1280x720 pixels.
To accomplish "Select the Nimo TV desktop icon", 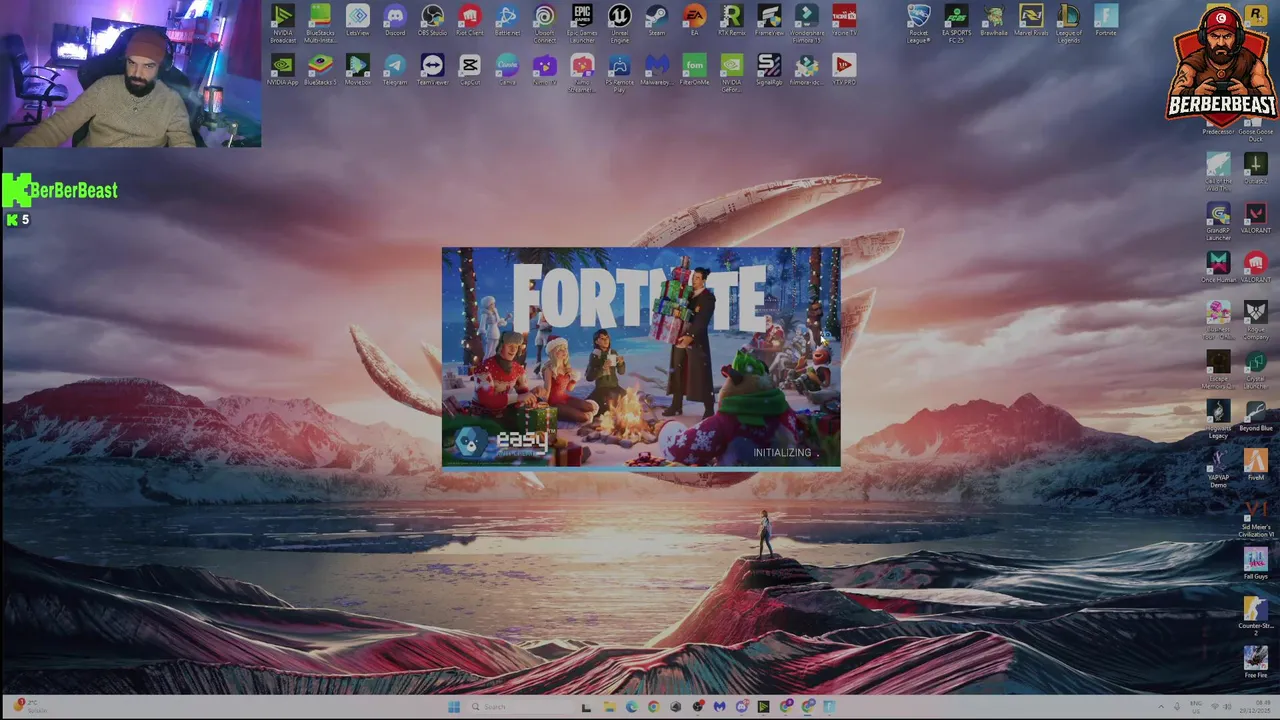I will [x=544, y=70].
